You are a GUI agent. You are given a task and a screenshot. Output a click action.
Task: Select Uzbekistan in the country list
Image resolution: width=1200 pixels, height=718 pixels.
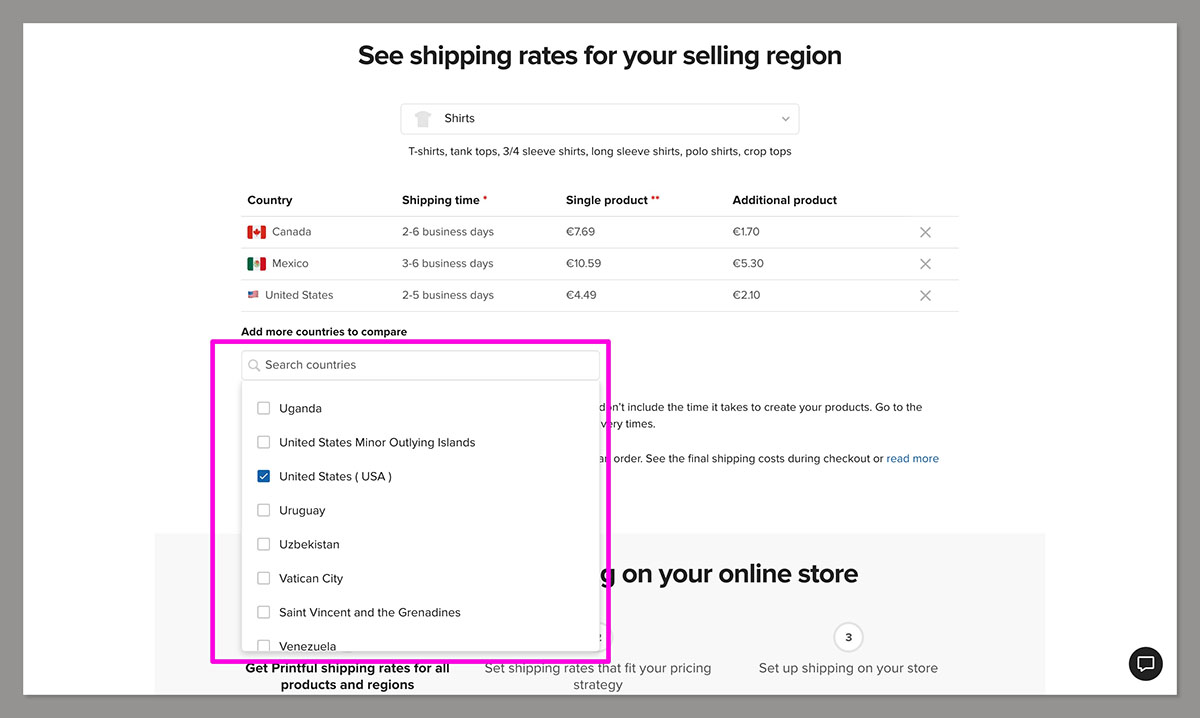pyautogui.click(x=263, y=544)
